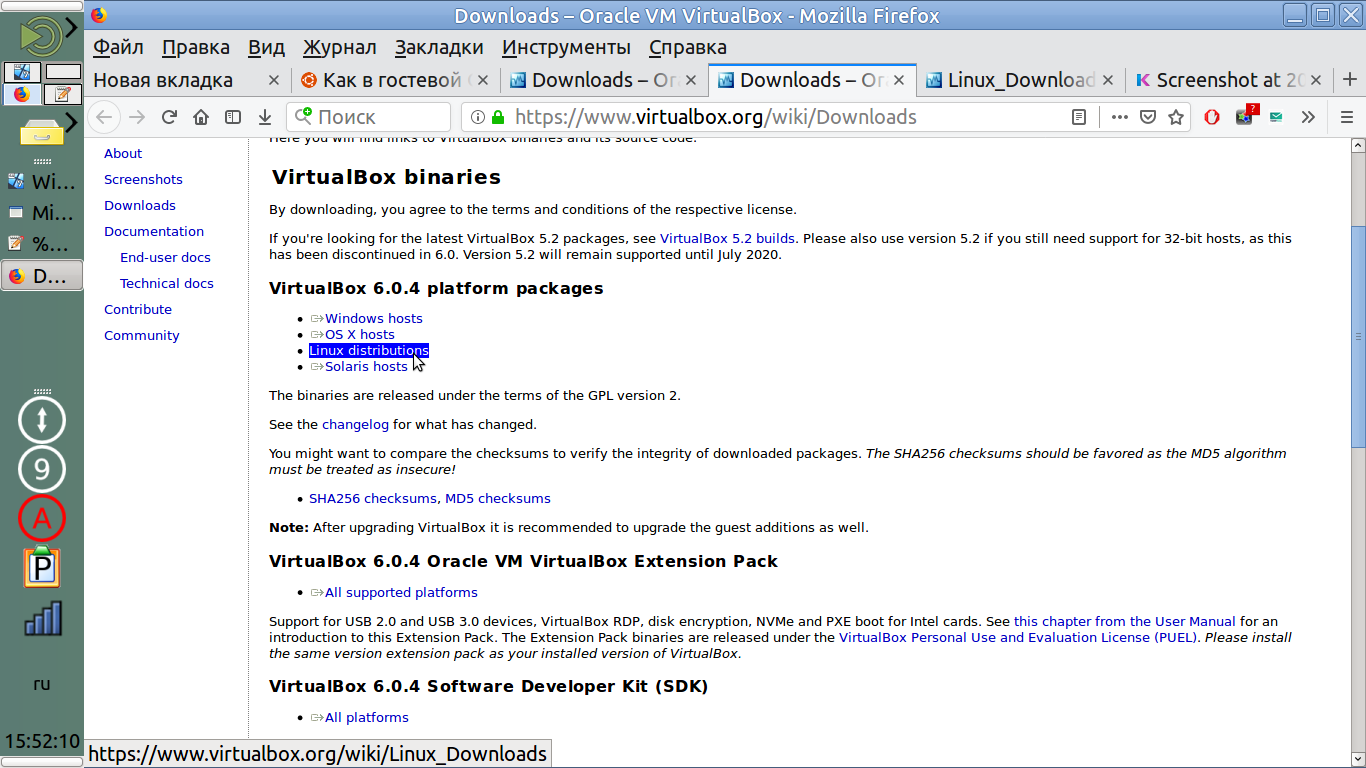This screenshot has width=1366, height=768.
Task: Follow the Linux distributions link
Action: [369, 350]
